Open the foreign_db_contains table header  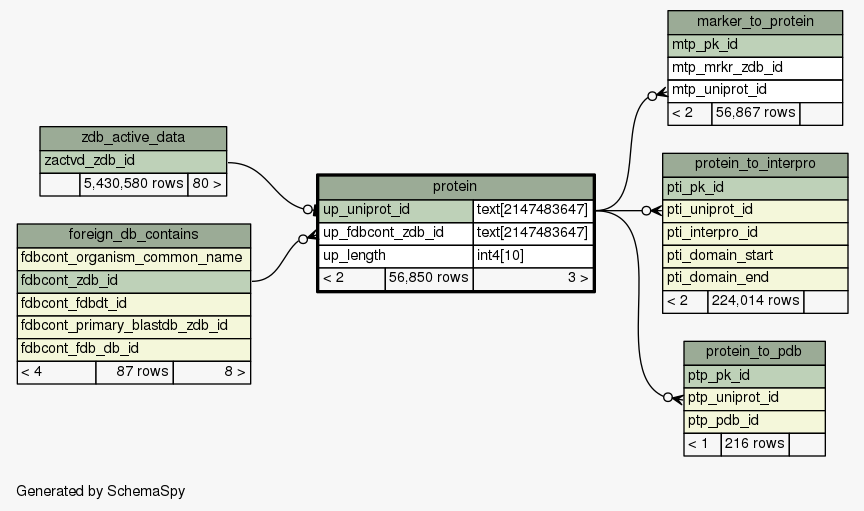(x=134, y=235)
